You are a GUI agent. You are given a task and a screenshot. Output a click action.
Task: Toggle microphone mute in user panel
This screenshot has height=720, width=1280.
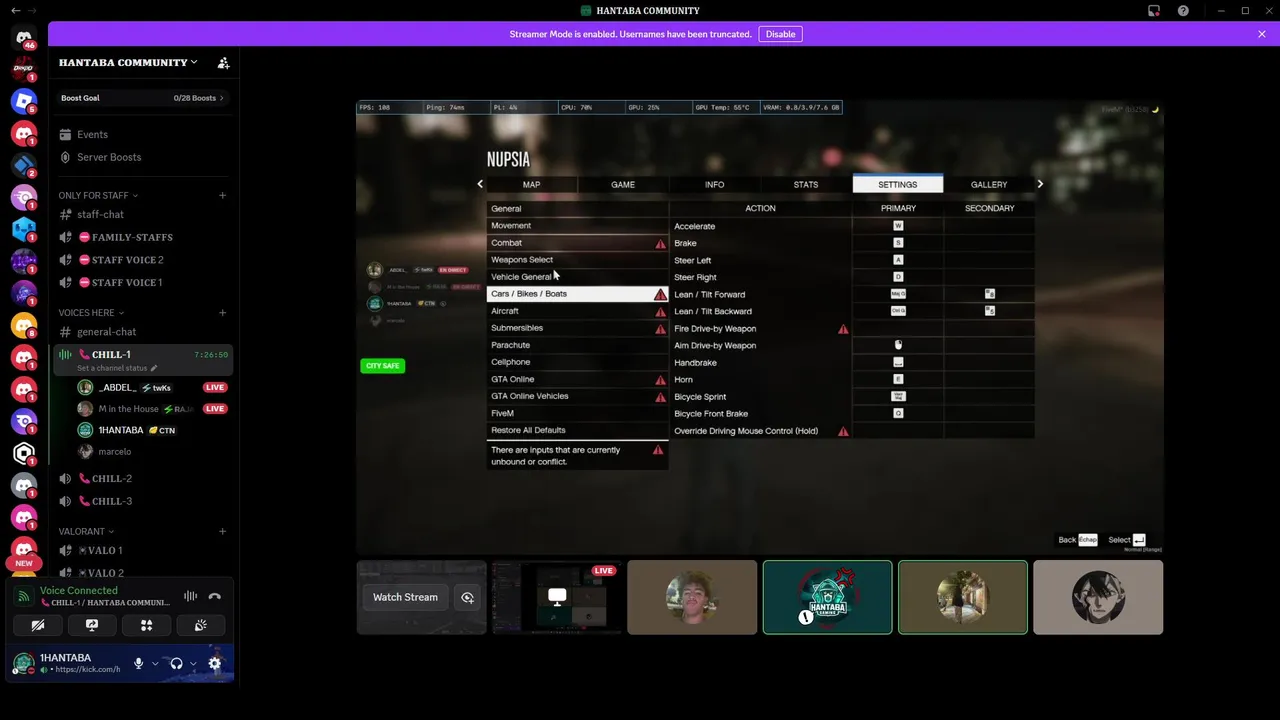point(138,663)
